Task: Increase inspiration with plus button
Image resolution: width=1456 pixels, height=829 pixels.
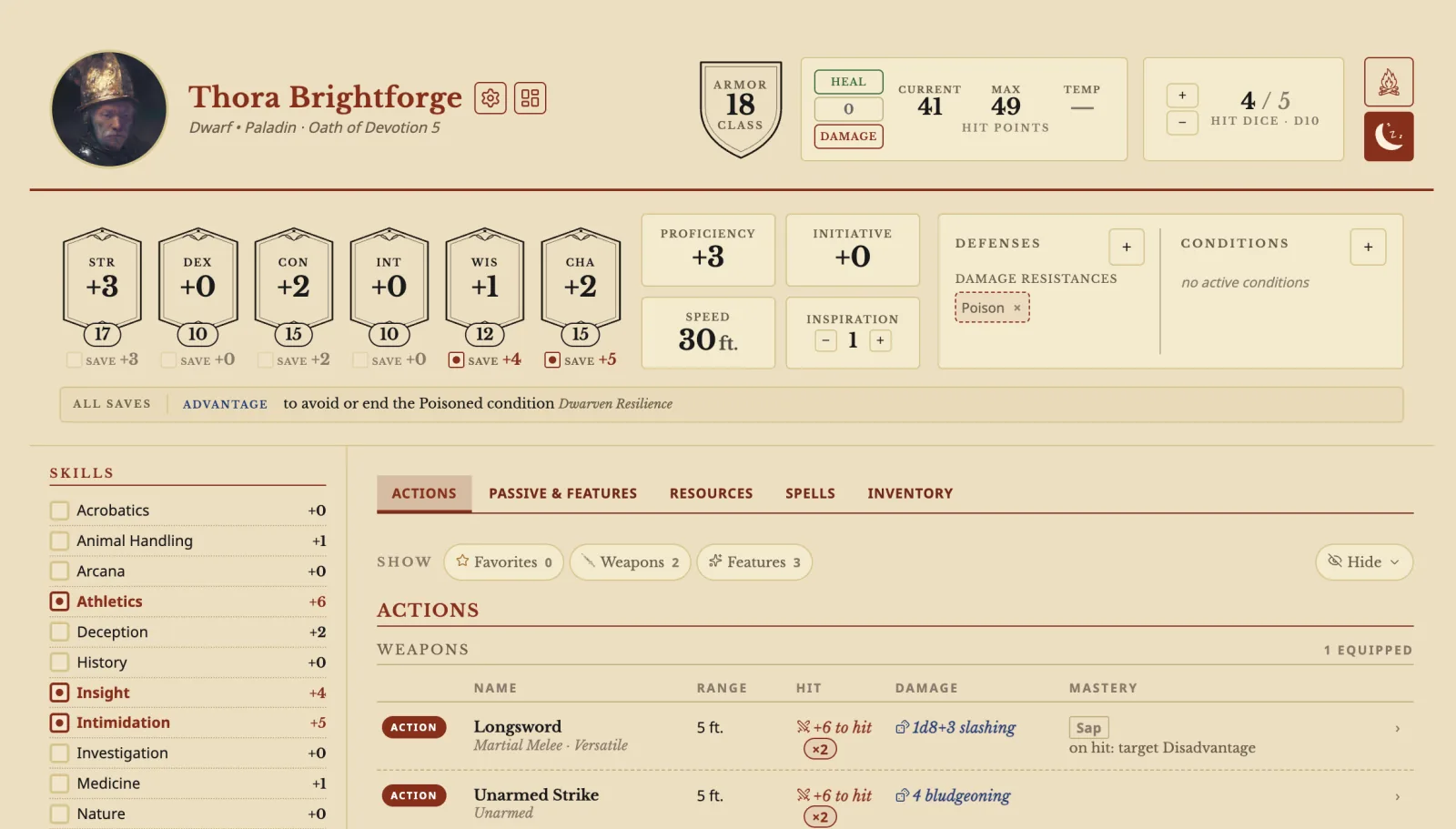Action: 880,340
